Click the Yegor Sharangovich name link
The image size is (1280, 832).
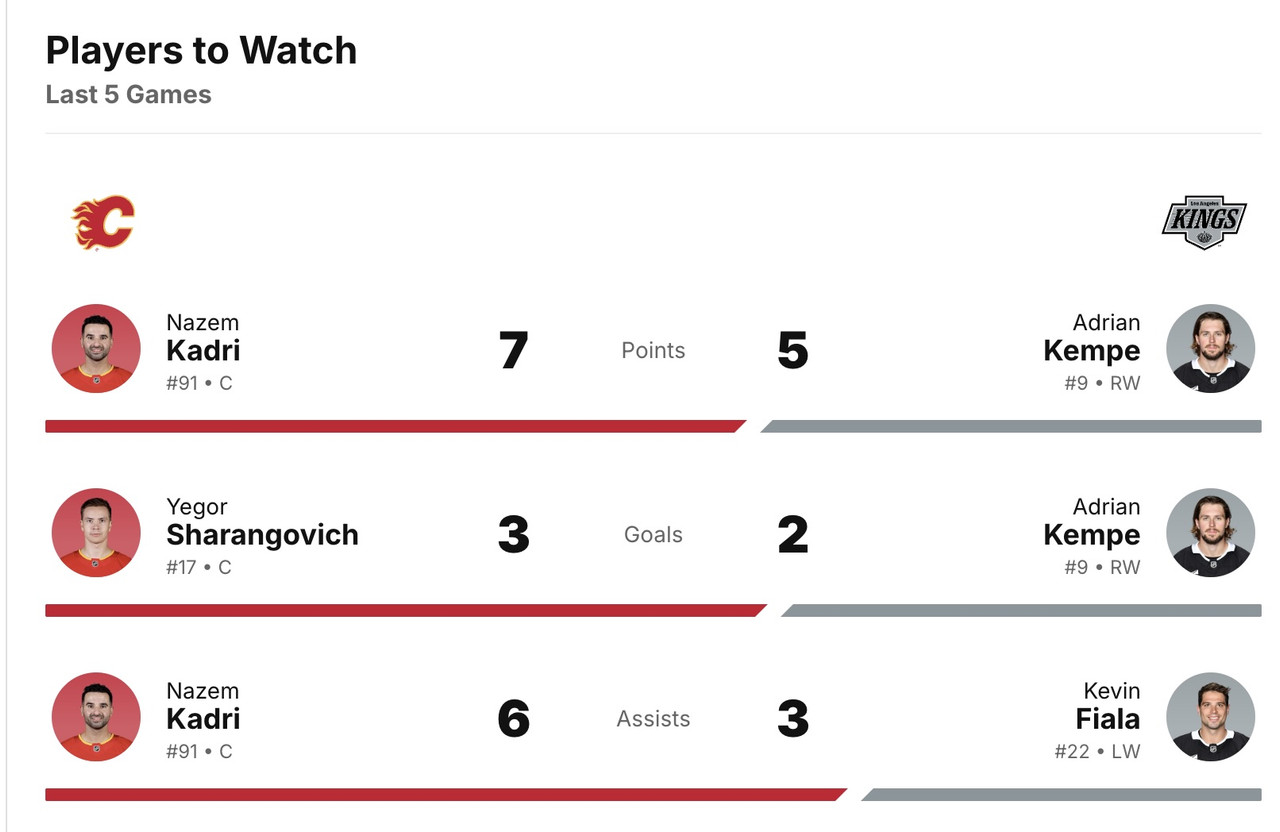pyautogui.click(x=262, y=534)
